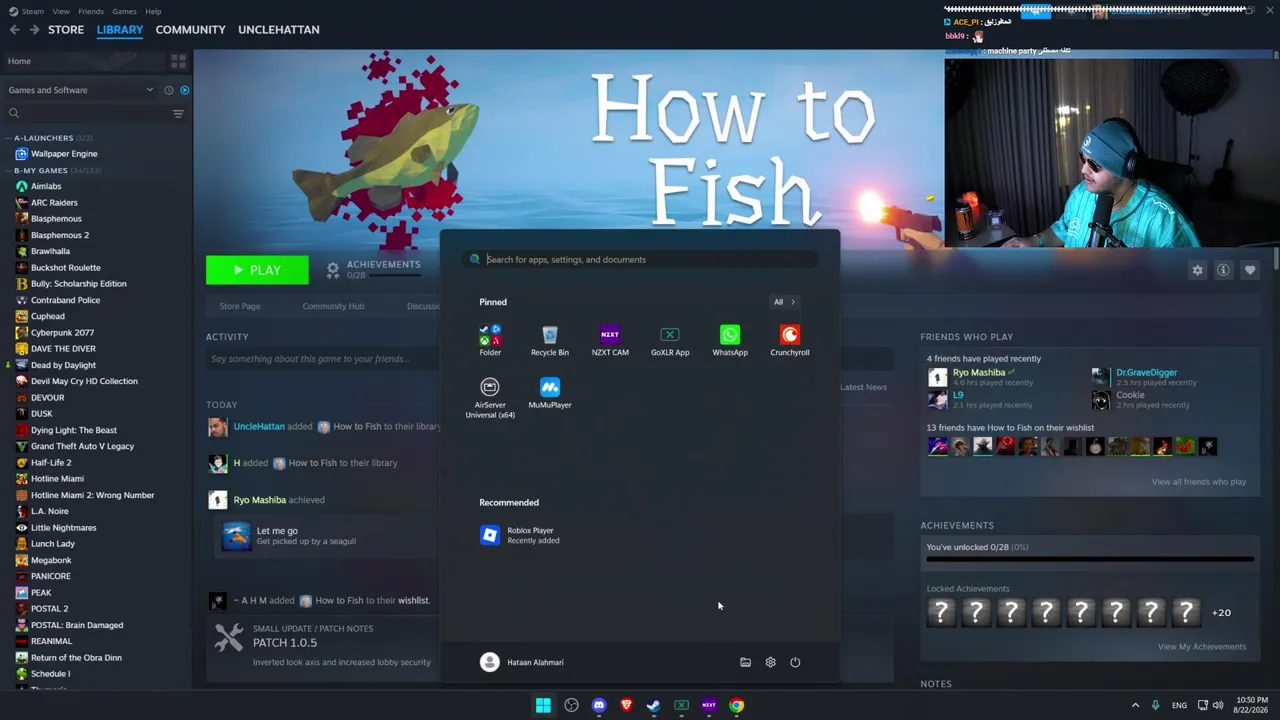Select PEAK in the game list
This screenshot has height=720, width=1280.
click(41, 592)
